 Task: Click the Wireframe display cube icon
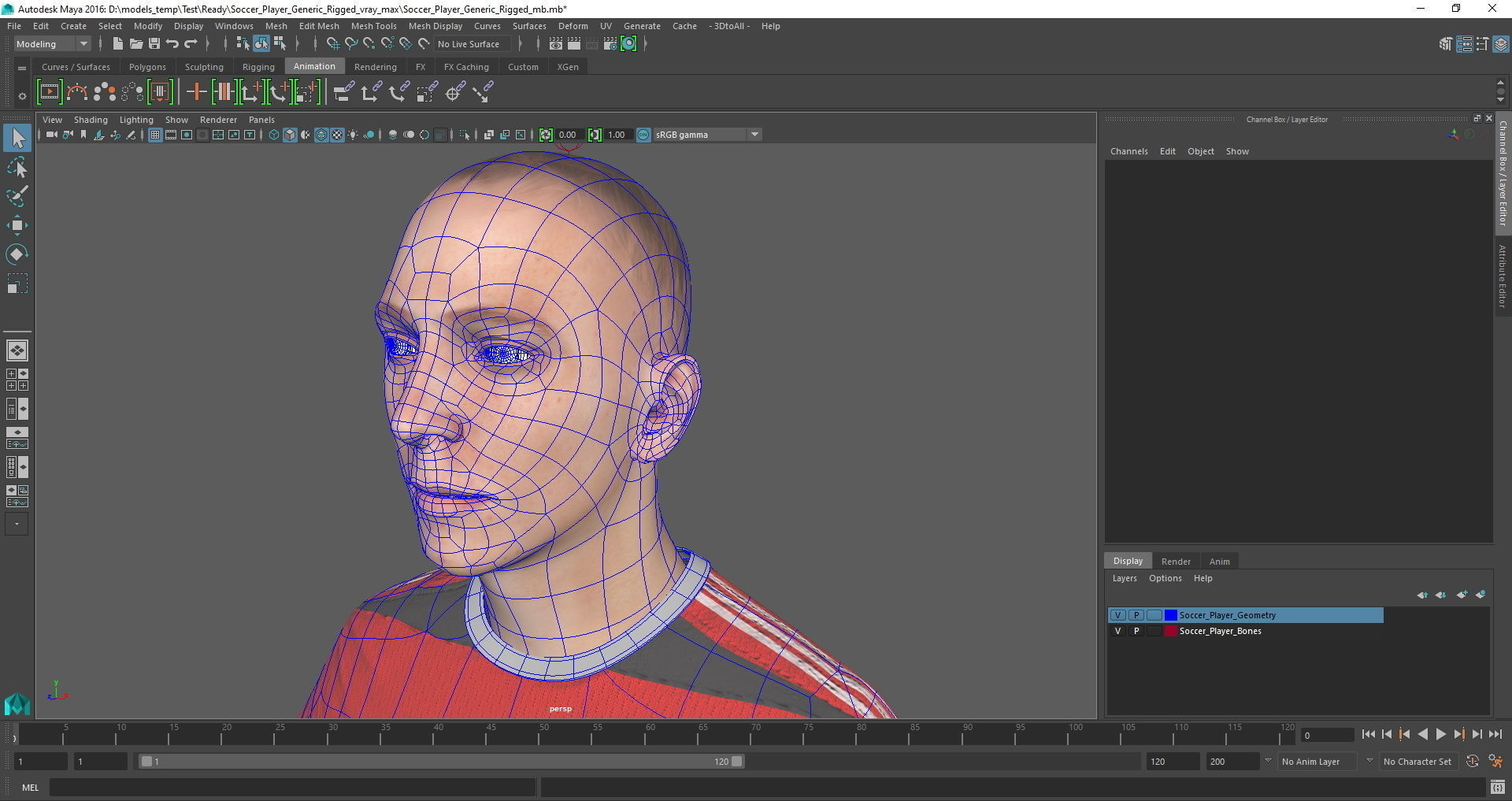click(x=274, y=135)
